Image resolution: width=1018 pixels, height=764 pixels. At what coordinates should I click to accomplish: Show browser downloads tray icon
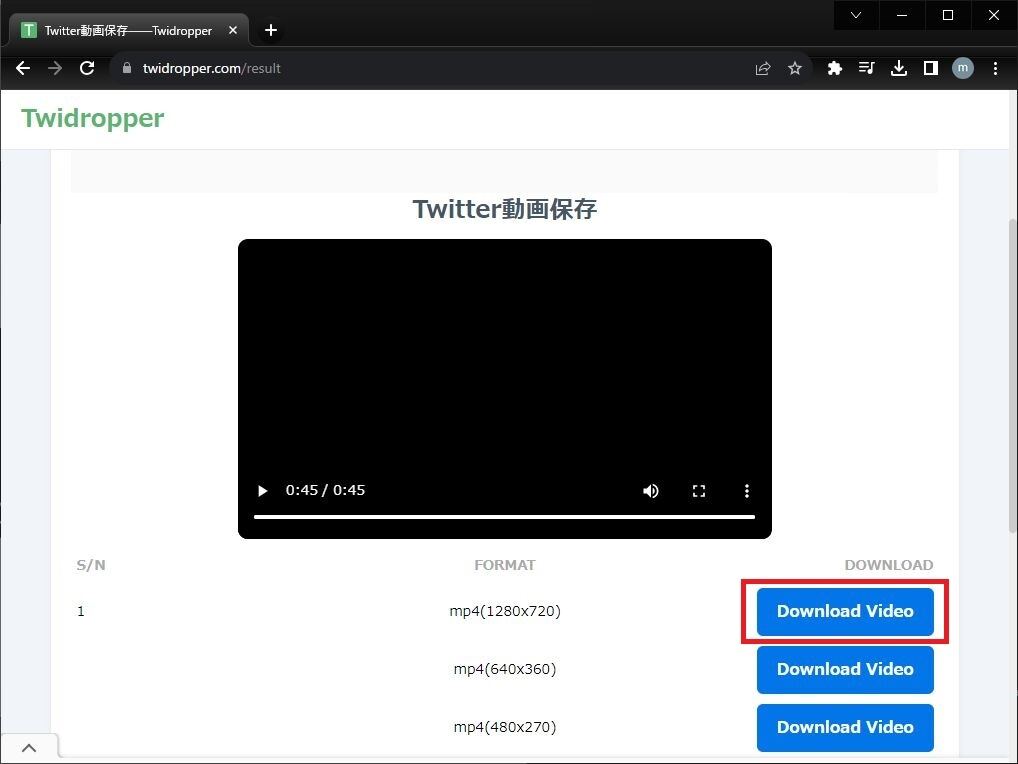click(x=899, y=68)
